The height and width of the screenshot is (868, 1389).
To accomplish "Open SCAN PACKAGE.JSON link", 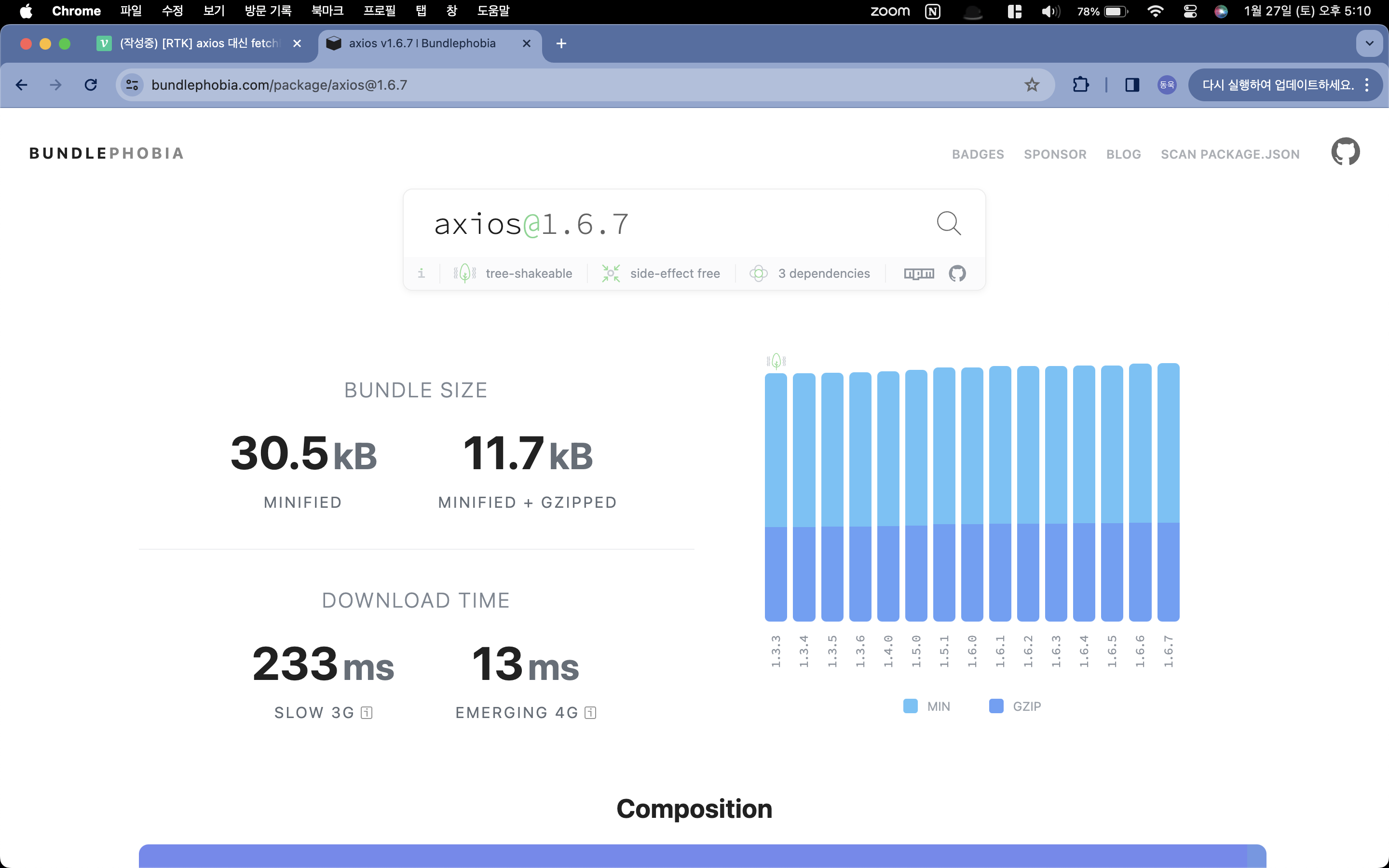I will (1230, 154).
